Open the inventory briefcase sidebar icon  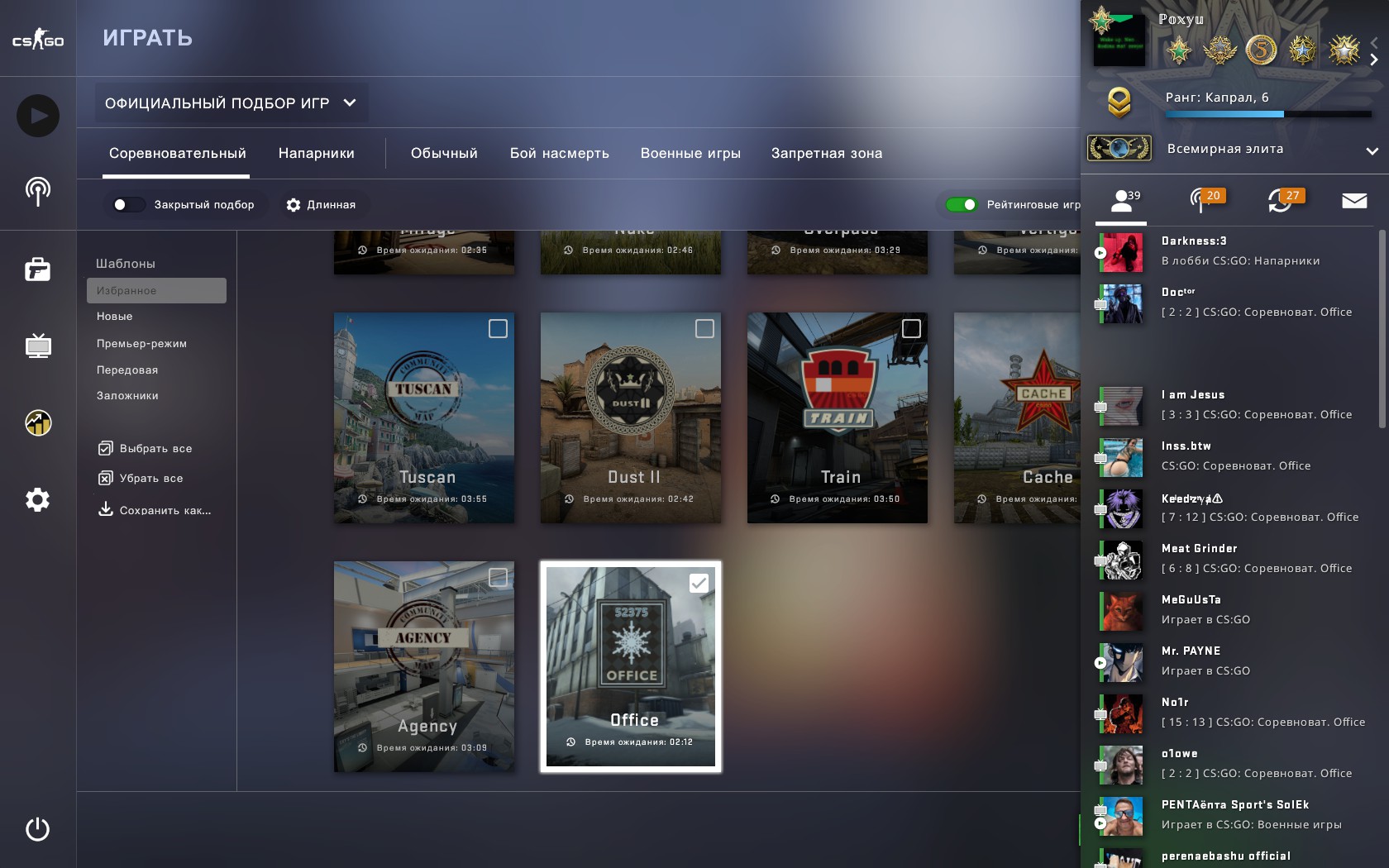[38, 269]
